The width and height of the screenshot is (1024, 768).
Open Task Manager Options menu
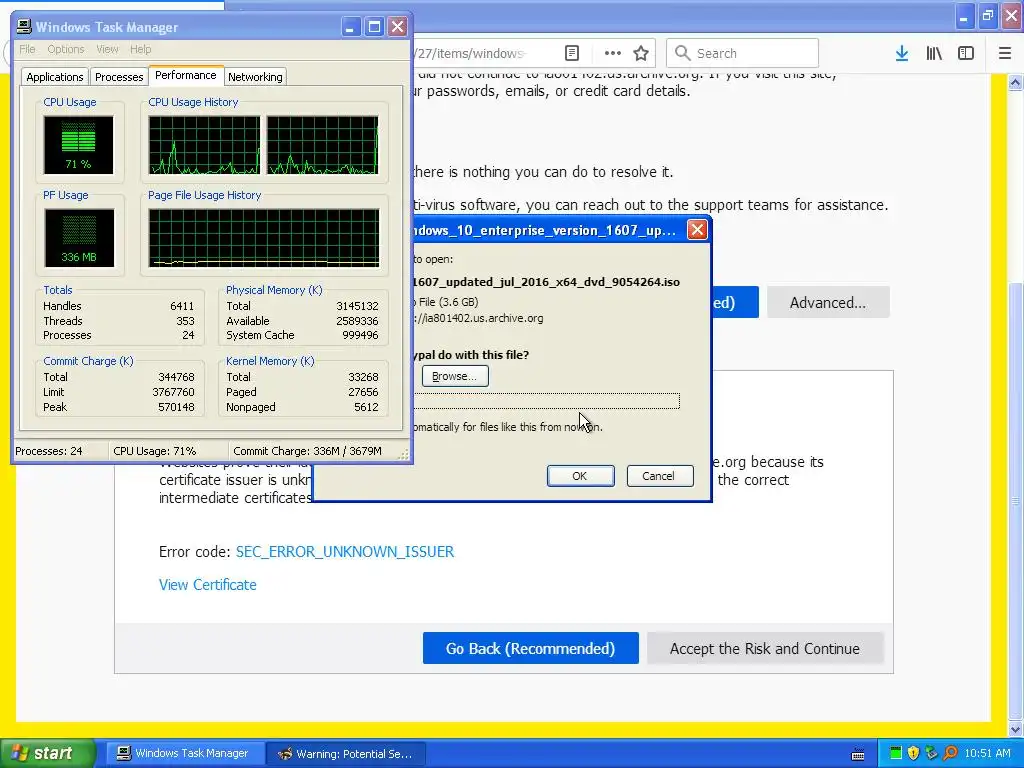click(x=65, y=49)
